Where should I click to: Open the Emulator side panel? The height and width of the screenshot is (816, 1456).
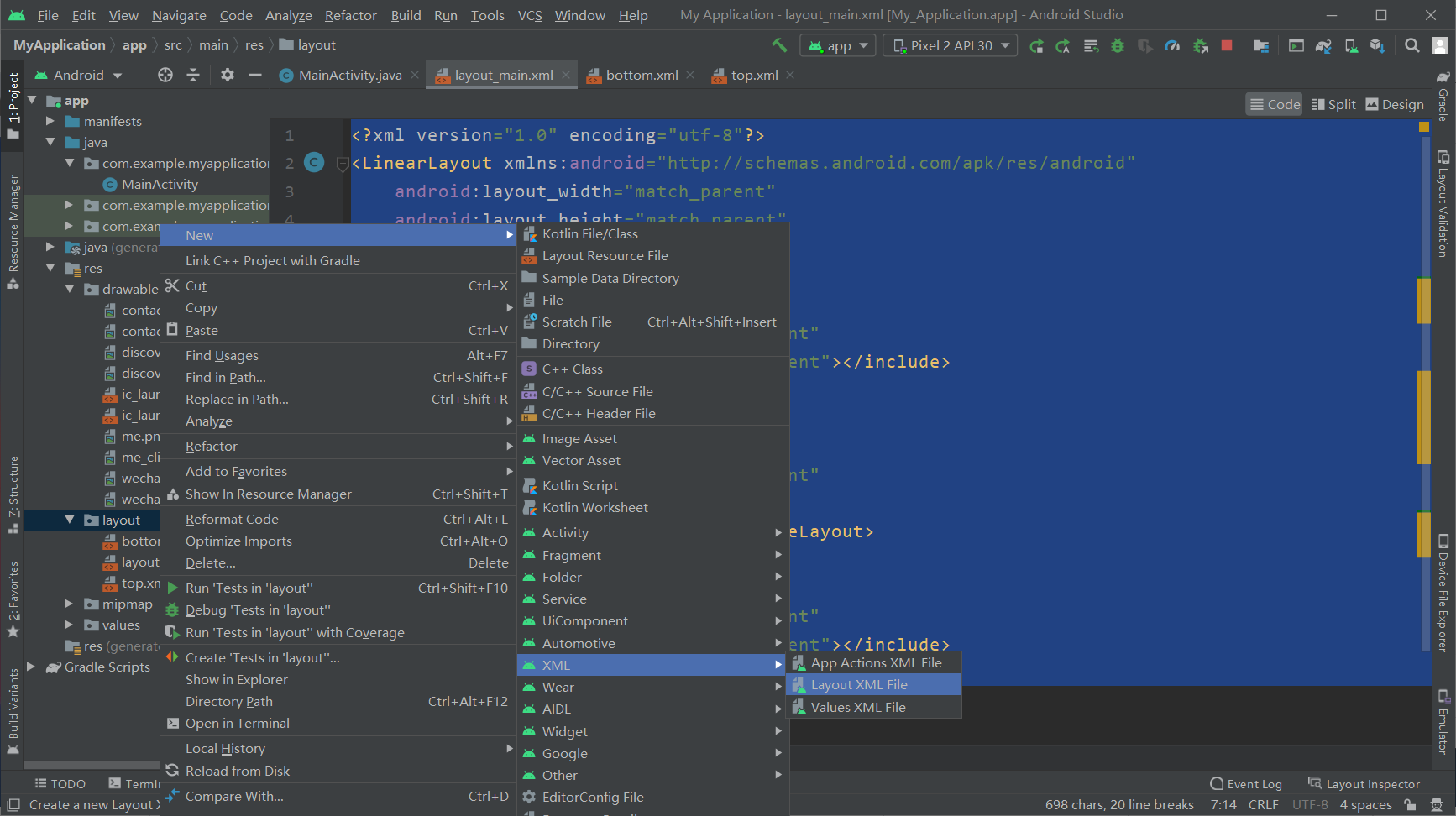[1443, 722]
